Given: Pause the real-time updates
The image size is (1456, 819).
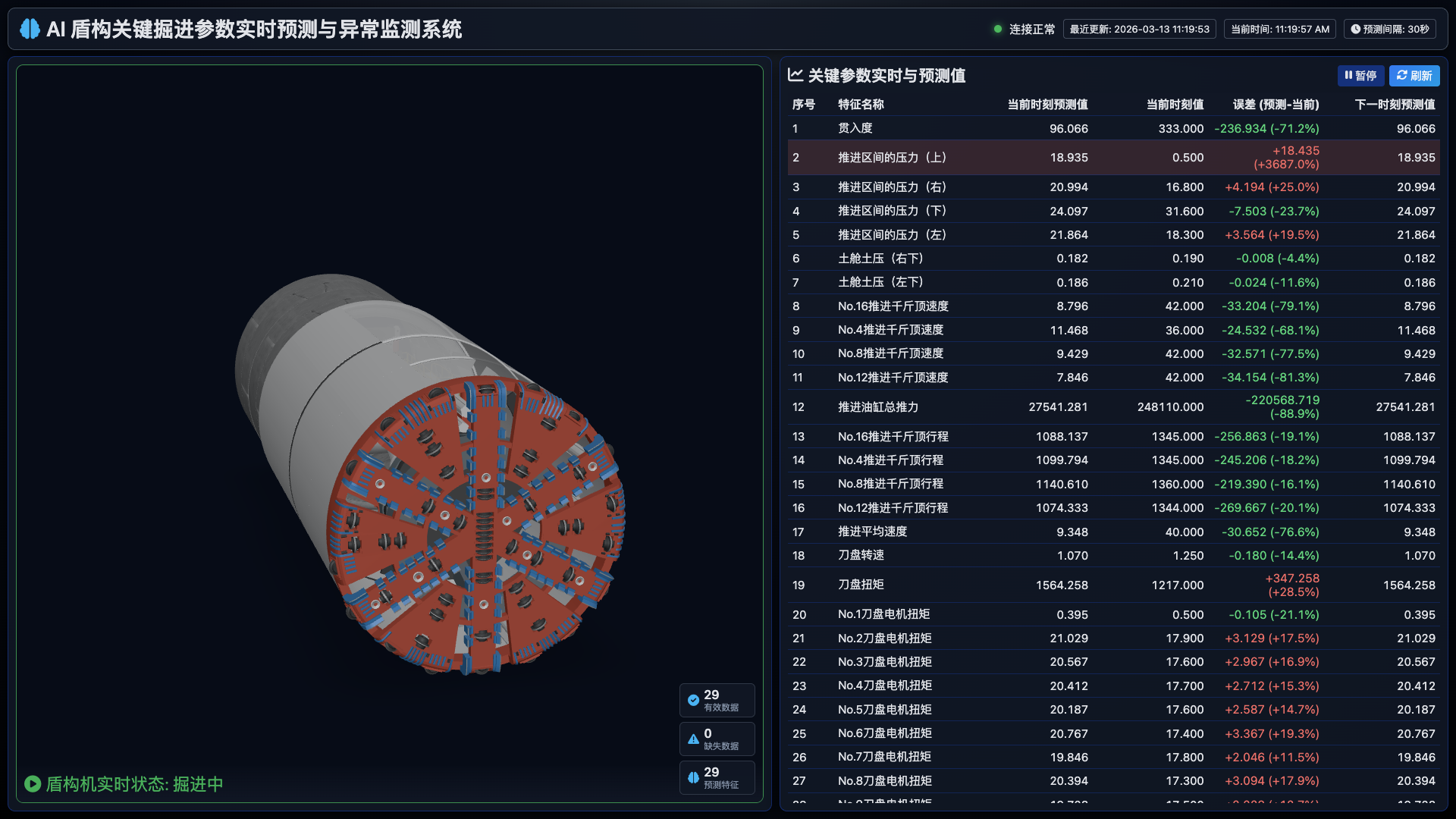Looking at the screenshot, I should pyautogui.click(x=1360, y=75).
